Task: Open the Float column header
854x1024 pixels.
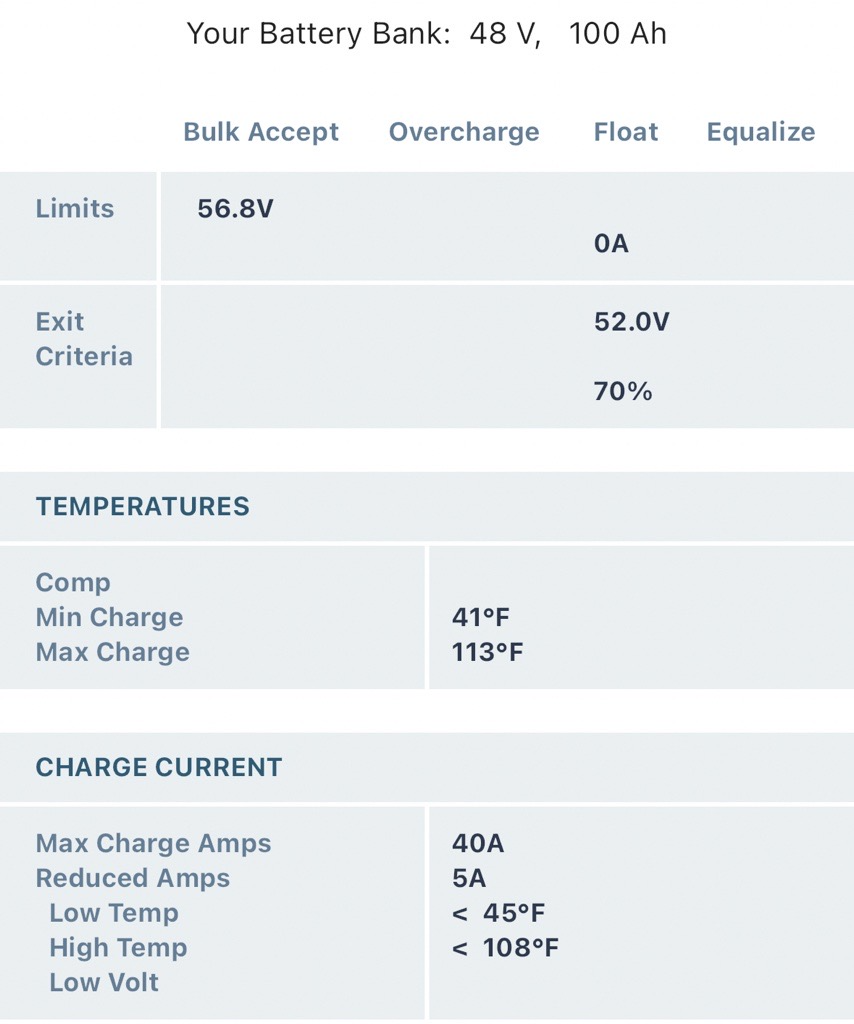Action: (626, 132)
